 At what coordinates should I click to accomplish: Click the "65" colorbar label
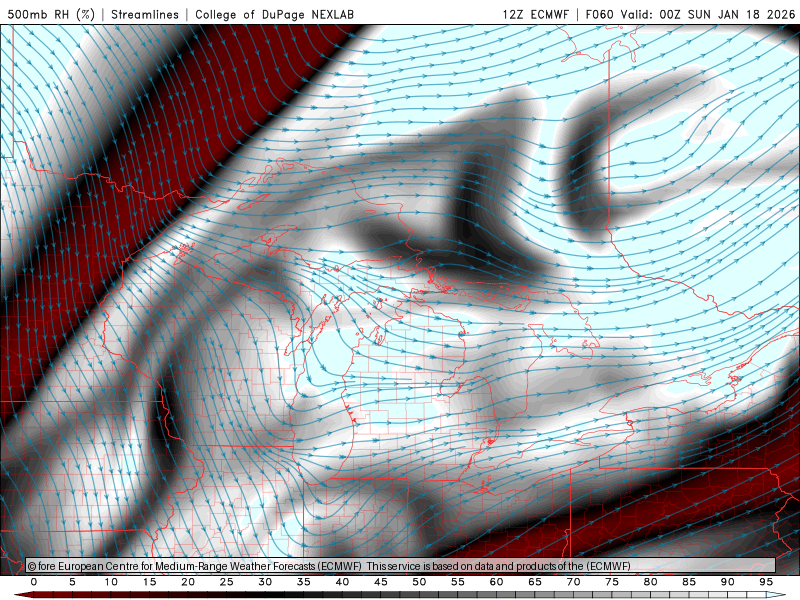535,582
